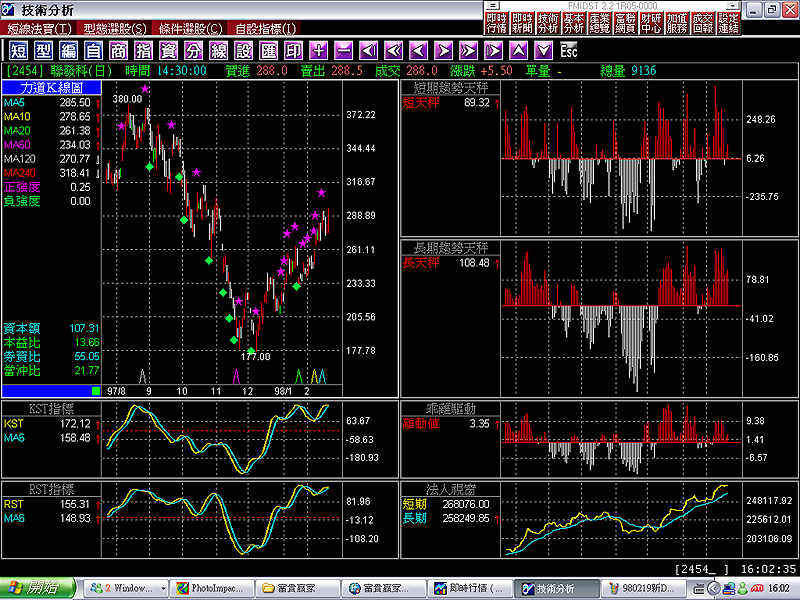Viewport: 800px width, 600px height.
Task: Click the 總量 9136 readout
Action: pyautogui.click(x=628, y=71)
